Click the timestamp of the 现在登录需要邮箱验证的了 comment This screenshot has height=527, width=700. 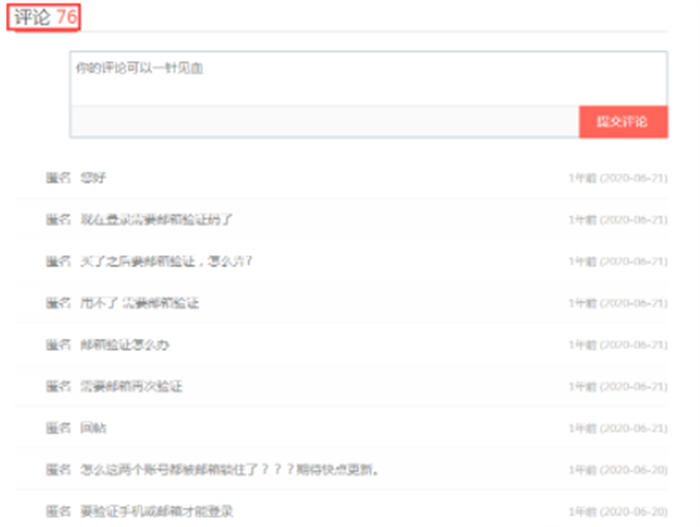pyautogui.click(x=617, y=220)
